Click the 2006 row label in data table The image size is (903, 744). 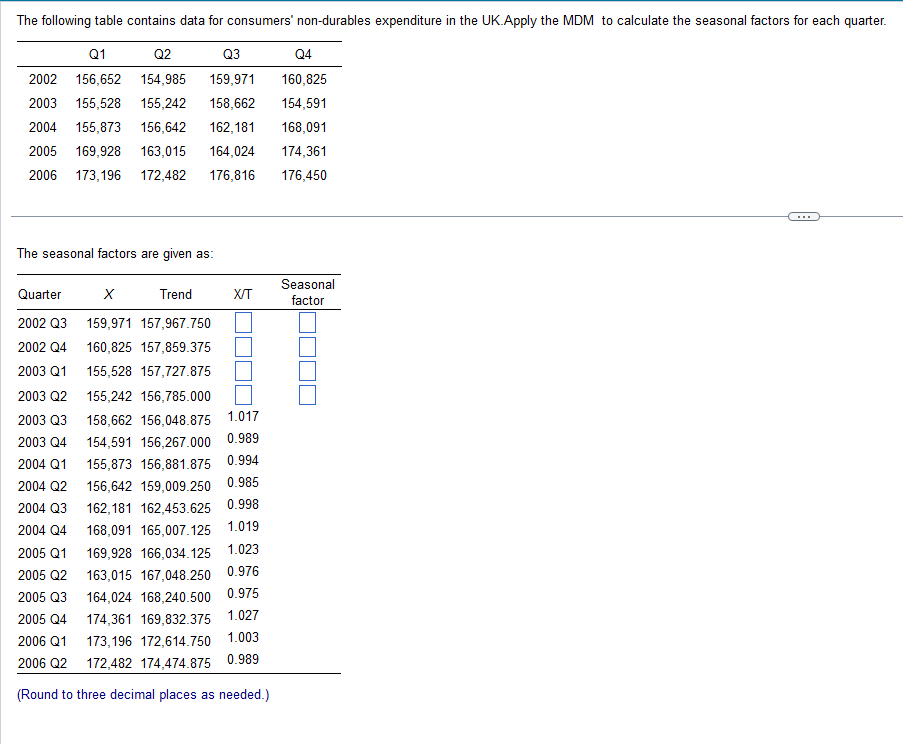pyautogui.click(x=42, y=175)
